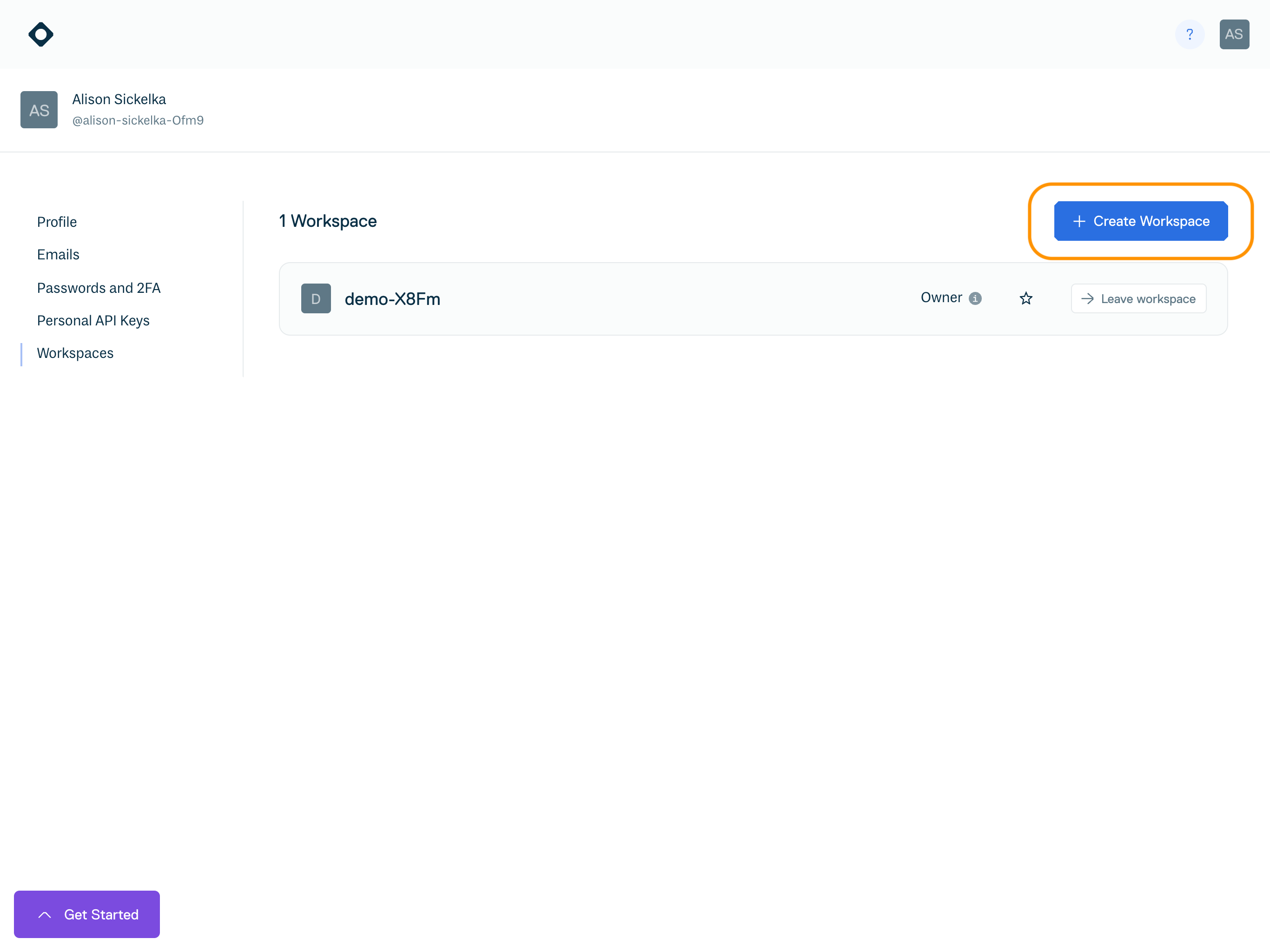This screenshot has height=952, width=1270.
Task: Click the Owner role info icon
Action: (x=975, y=298)
